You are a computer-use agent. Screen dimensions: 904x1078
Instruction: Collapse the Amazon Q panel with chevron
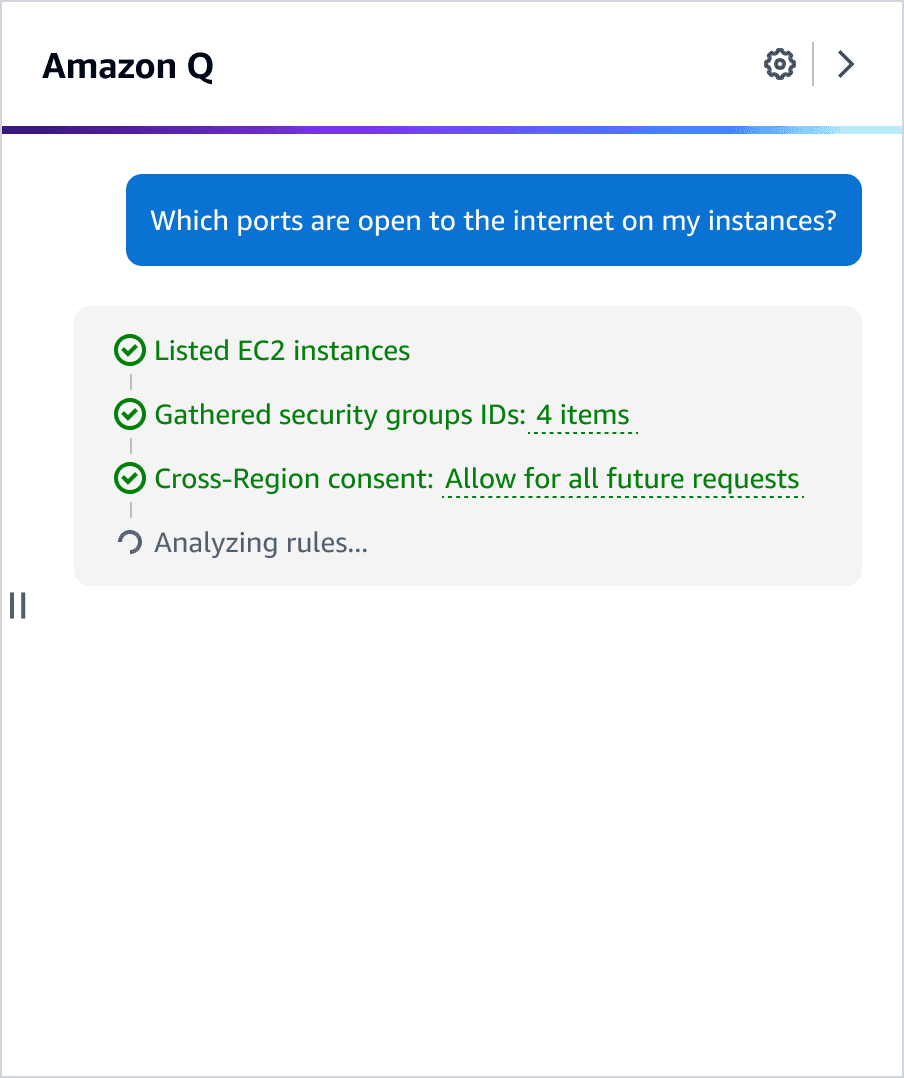tap(846, 65)
